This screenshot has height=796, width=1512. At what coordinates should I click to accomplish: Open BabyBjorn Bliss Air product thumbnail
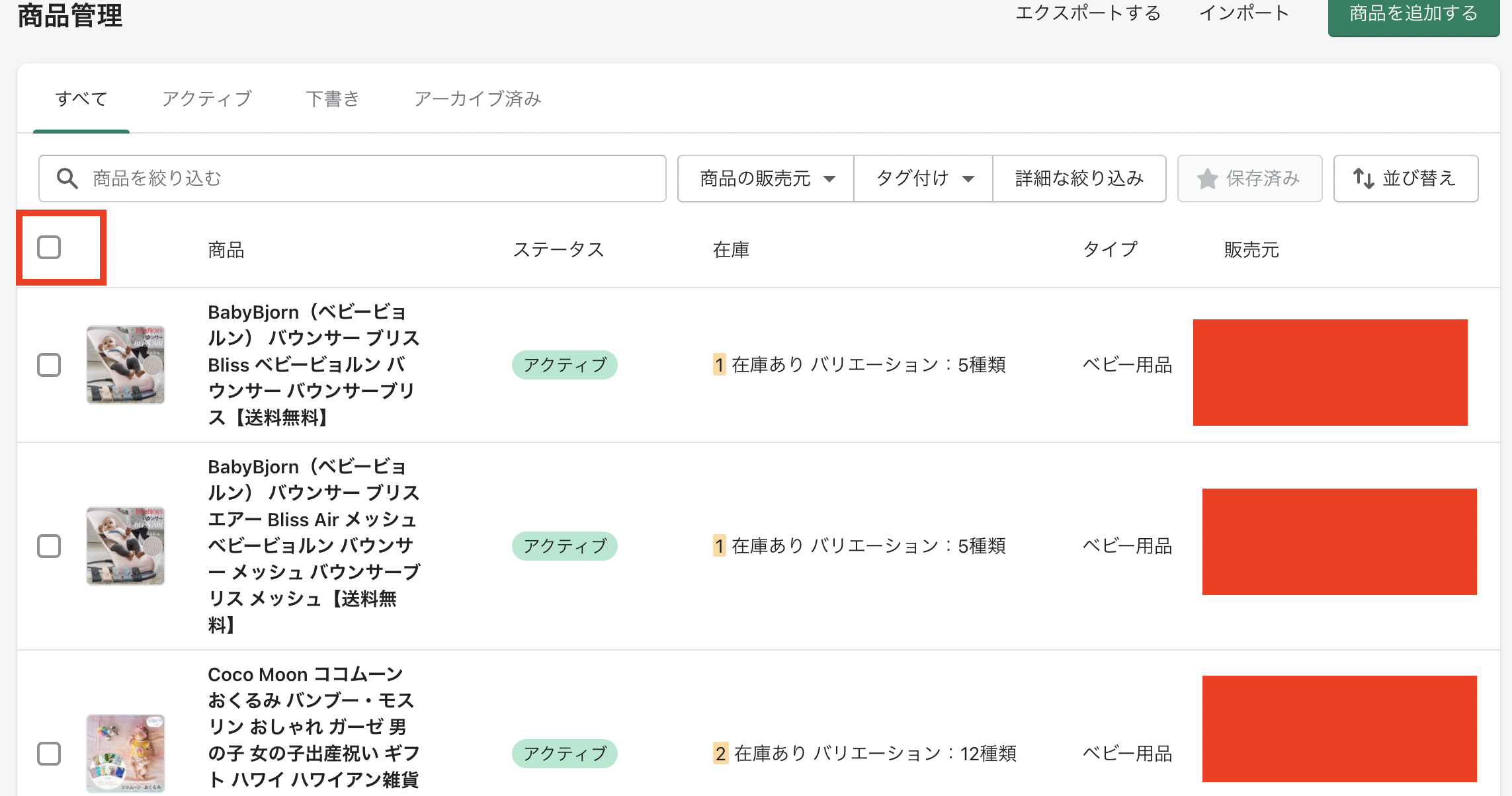coord(126,546)
